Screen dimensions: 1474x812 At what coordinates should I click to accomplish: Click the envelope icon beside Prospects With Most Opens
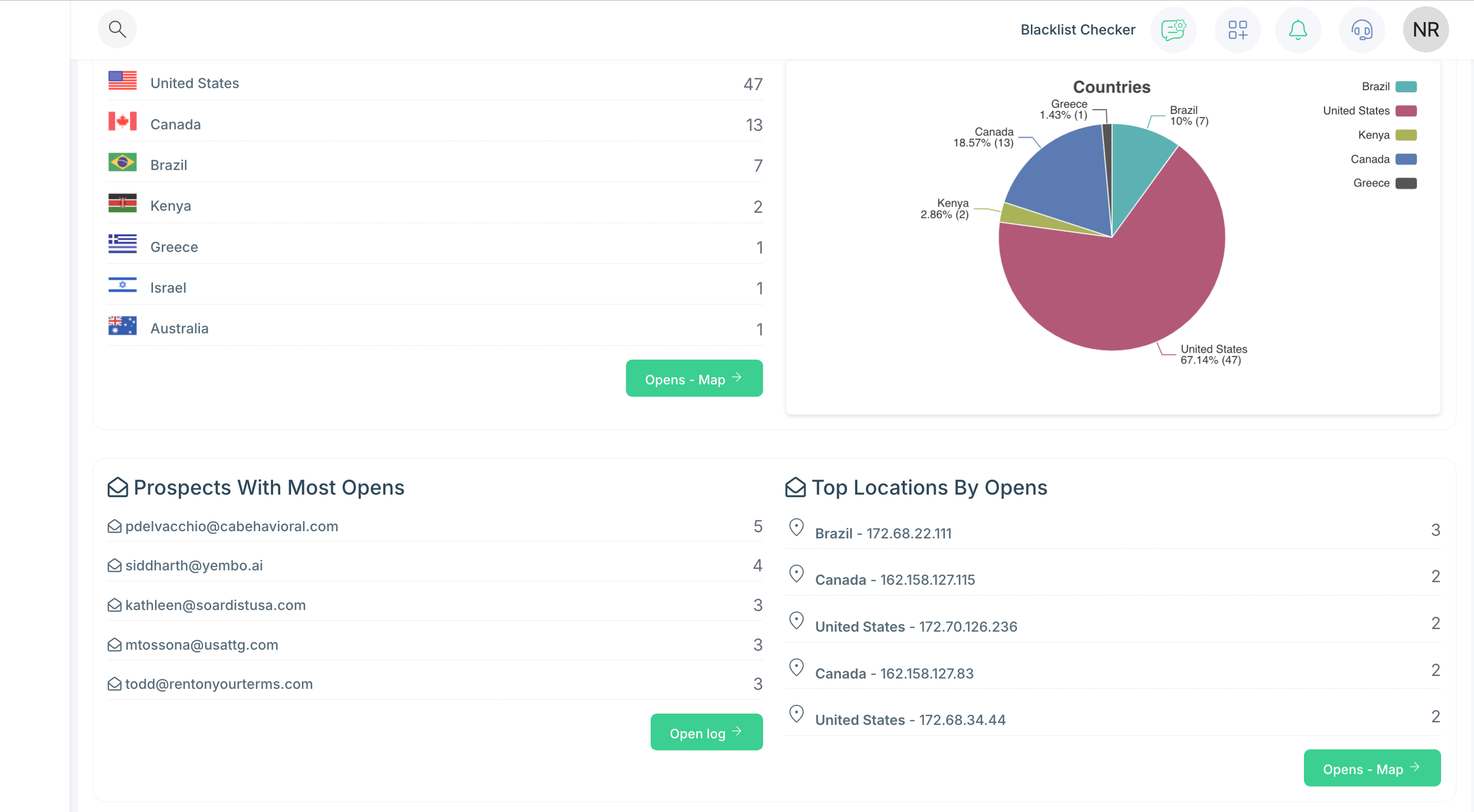tap(118, 487)
